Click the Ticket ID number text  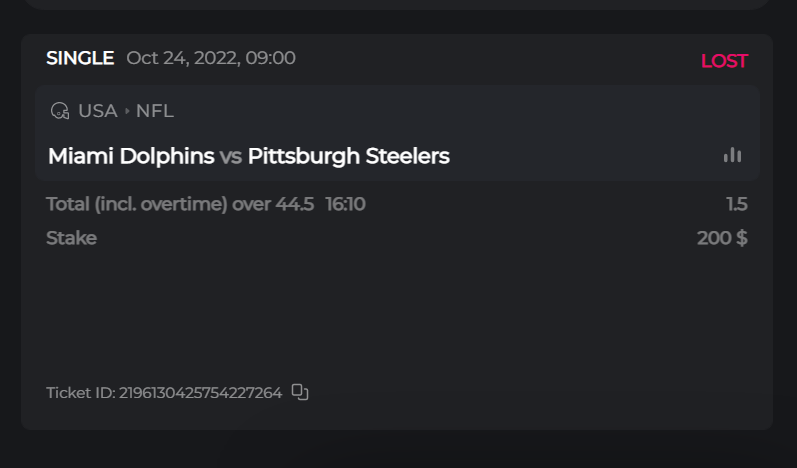200,393
